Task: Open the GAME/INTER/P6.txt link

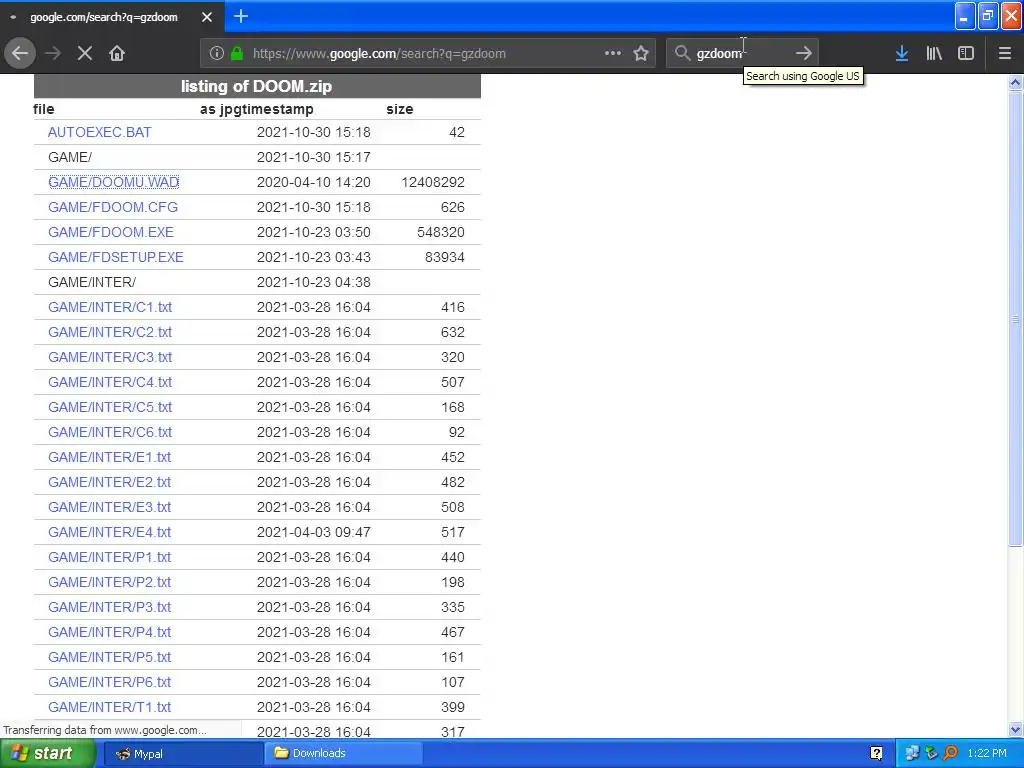Action: pyautogui.click(x=110, y=682)
